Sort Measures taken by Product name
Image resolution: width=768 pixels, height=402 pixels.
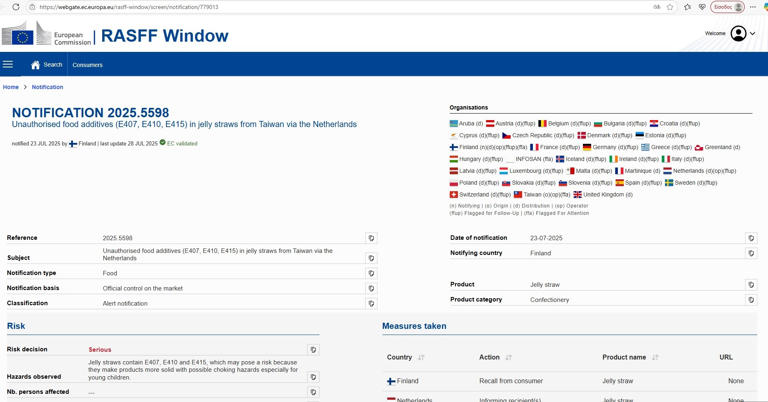pos(655,357)
